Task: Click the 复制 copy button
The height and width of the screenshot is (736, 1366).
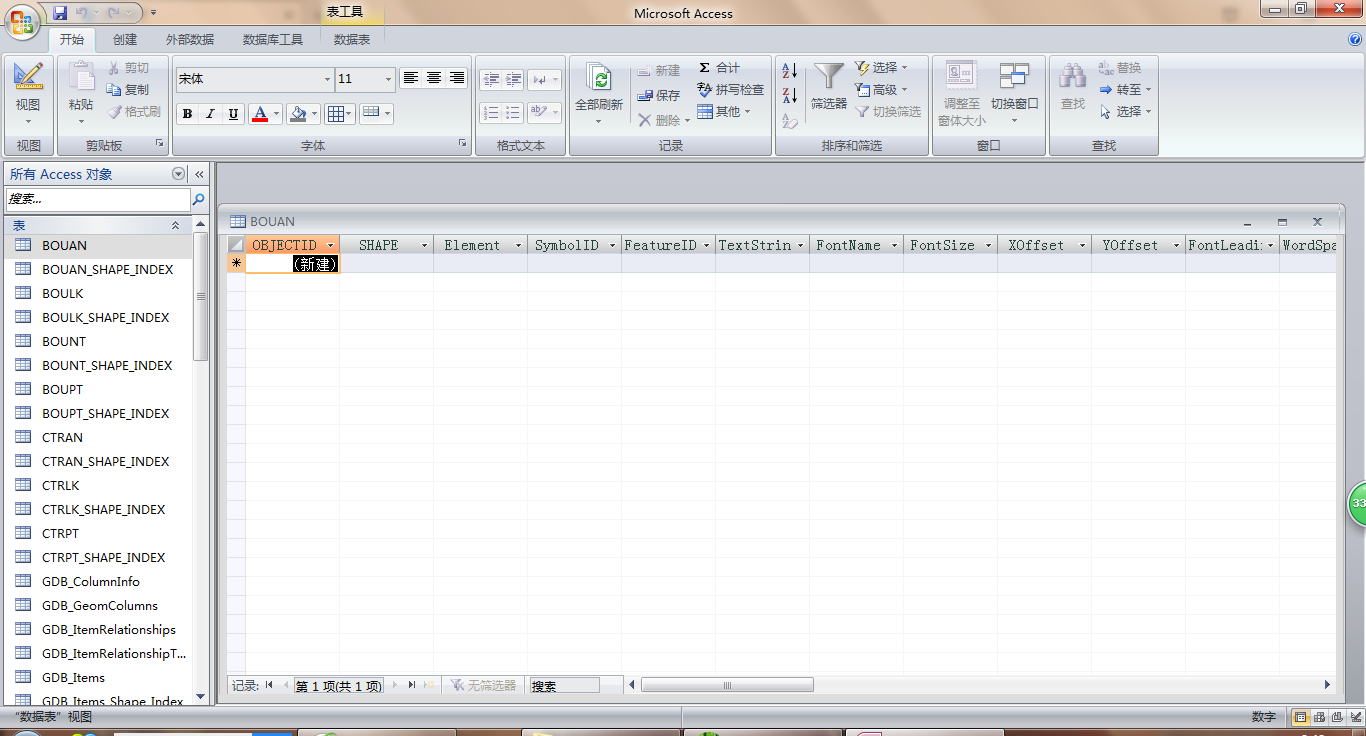Action: [128, 90]
